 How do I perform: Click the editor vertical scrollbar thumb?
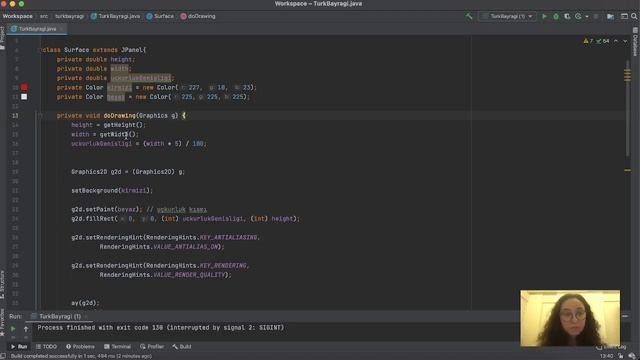(627, 108)
